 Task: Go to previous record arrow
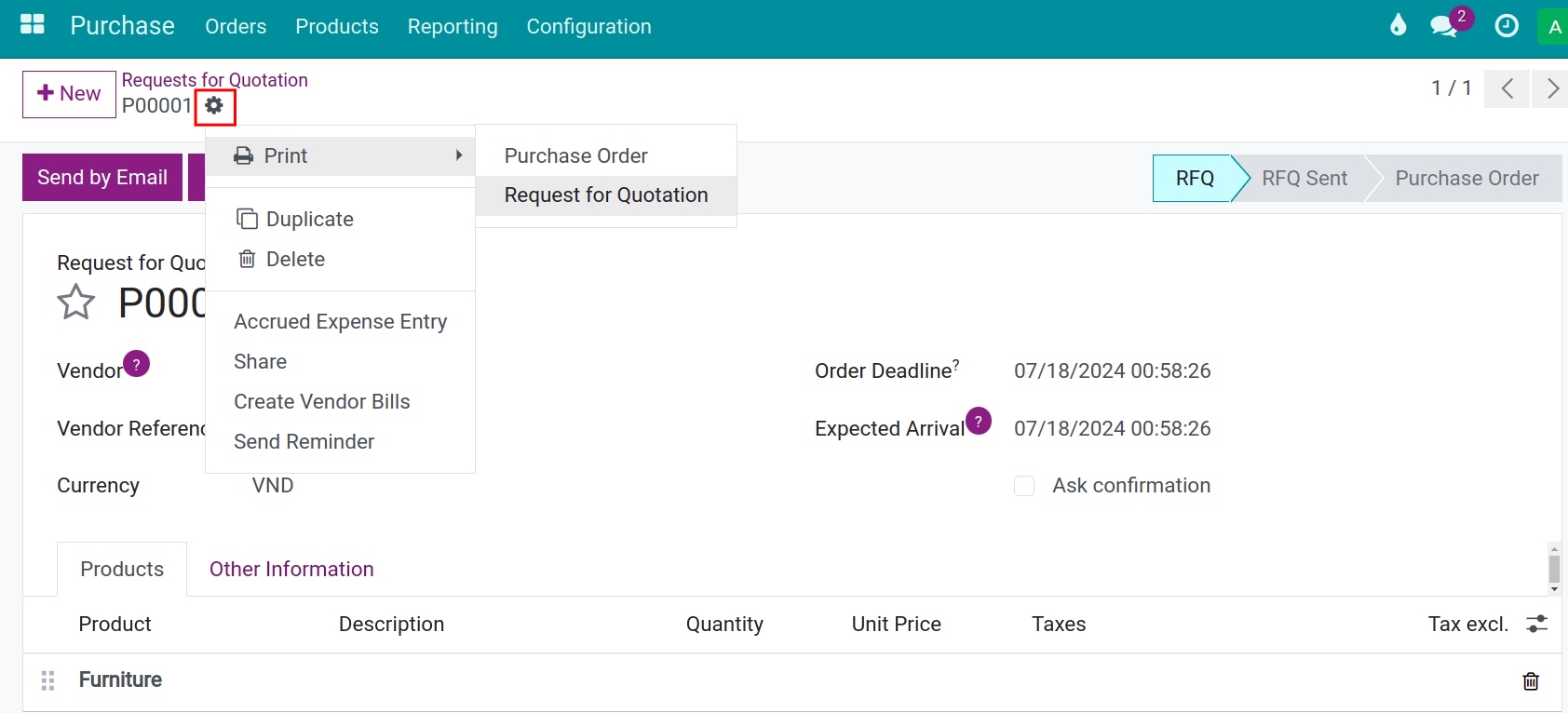click(1507, 88)
